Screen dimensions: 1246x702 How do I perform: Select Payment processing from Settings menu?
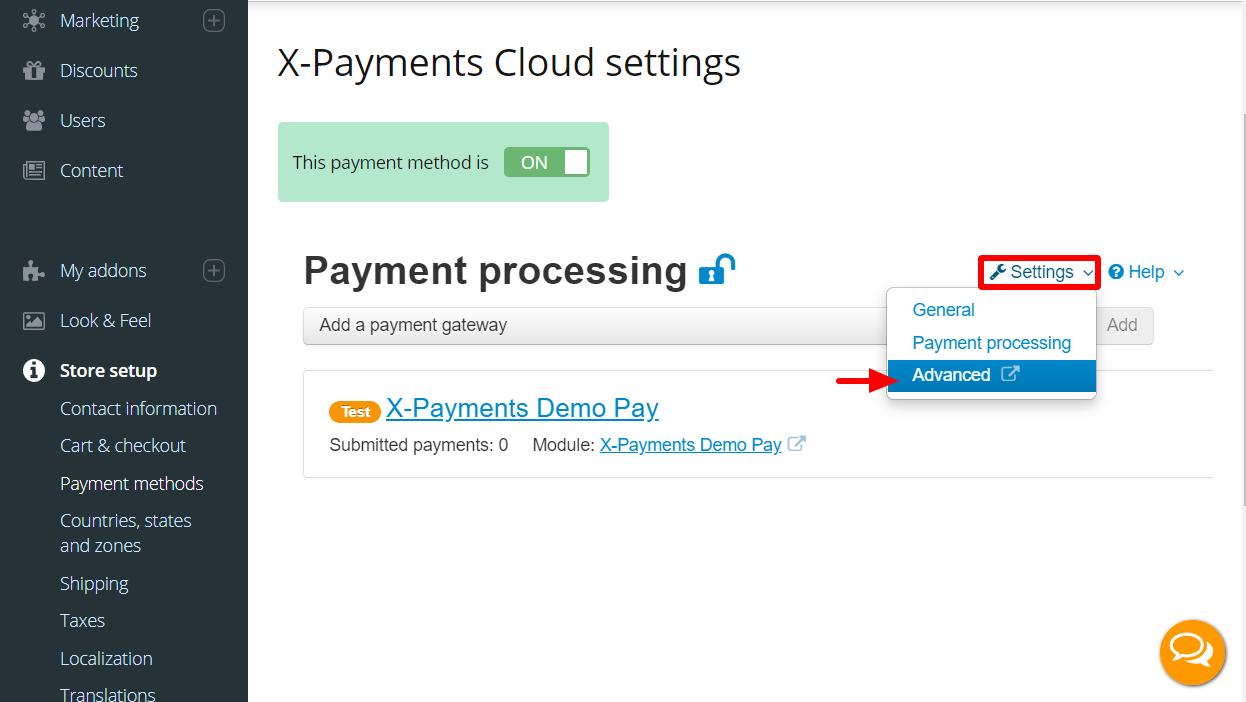point(991,343)
